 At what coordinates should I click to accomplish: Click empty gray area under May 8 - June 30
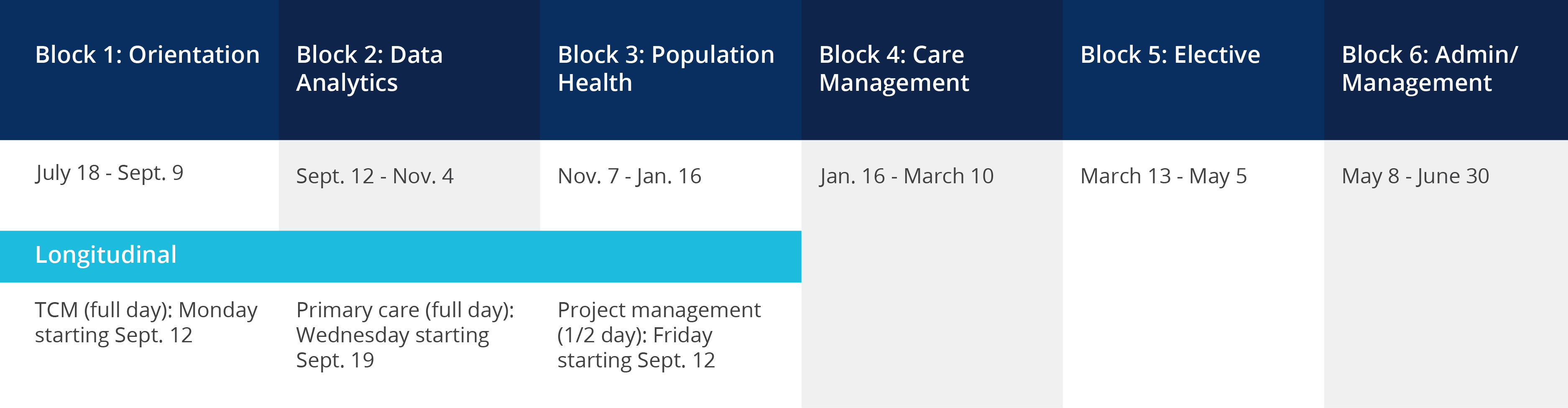[x=1445, y=305]
